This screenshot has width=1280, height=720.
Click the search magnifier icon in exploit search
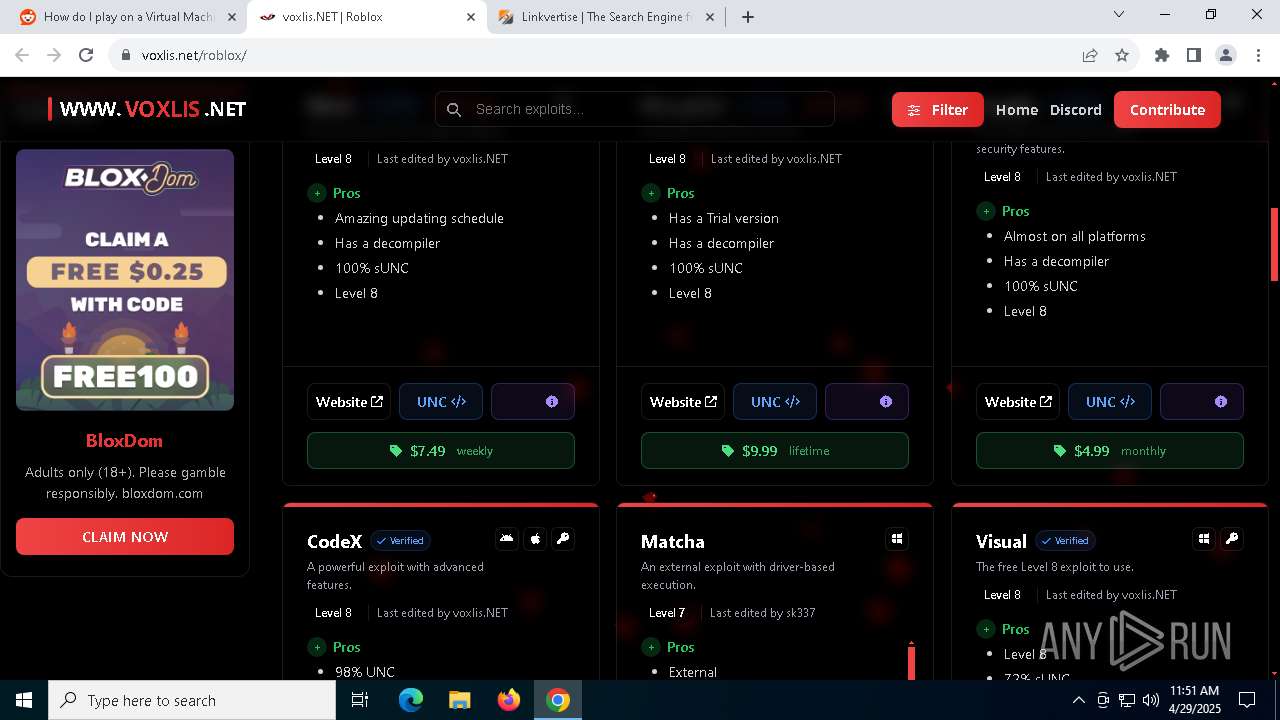click(x=454, y=109)
